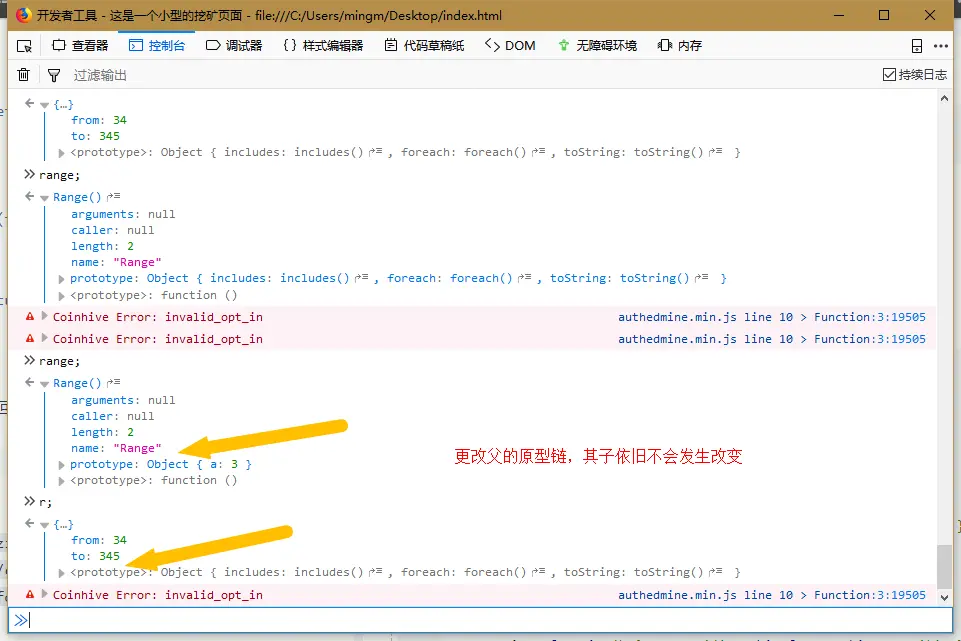Collapse the second Range() function result

(x=44, y=384)
